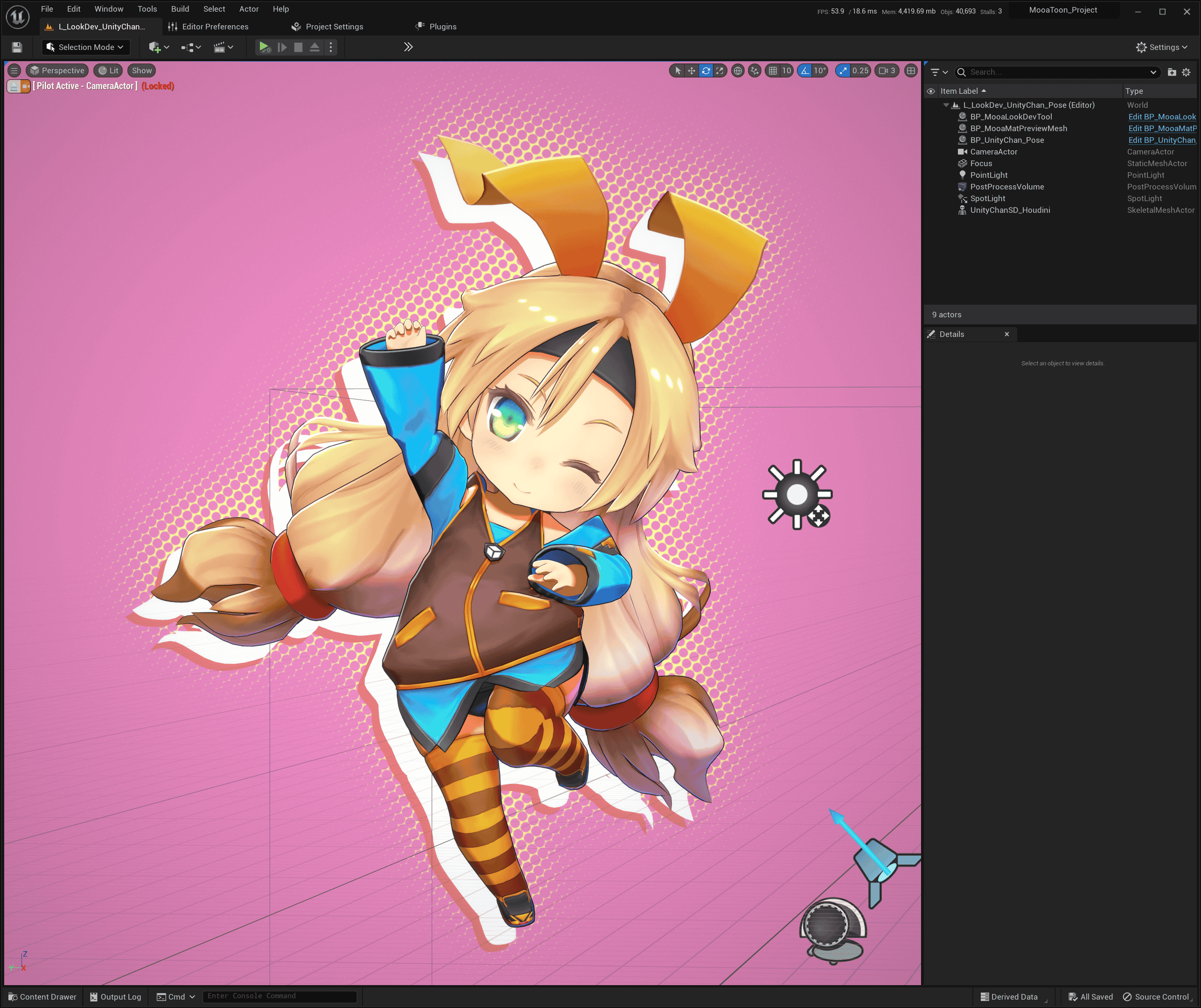The height and width of the screenshot is (1008, 1201).
Task: Select BP_MooaLookDevTool in Outliner
Action: (x=1011, y=117)
